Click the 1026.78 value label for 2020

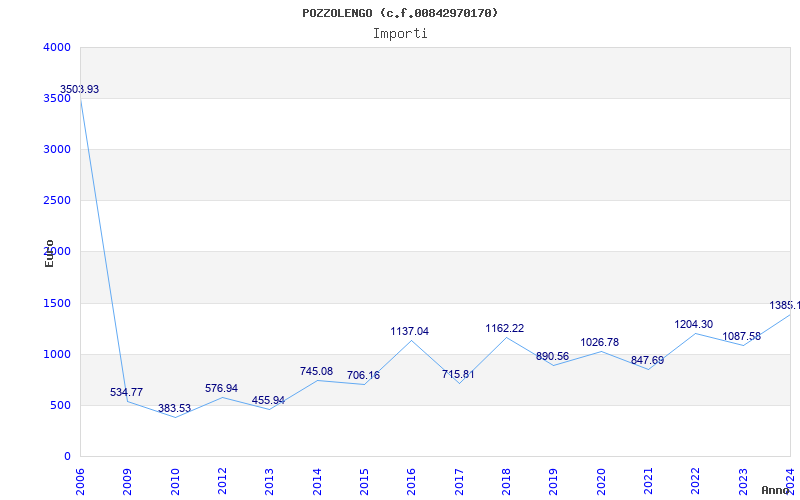click(600, 343)
